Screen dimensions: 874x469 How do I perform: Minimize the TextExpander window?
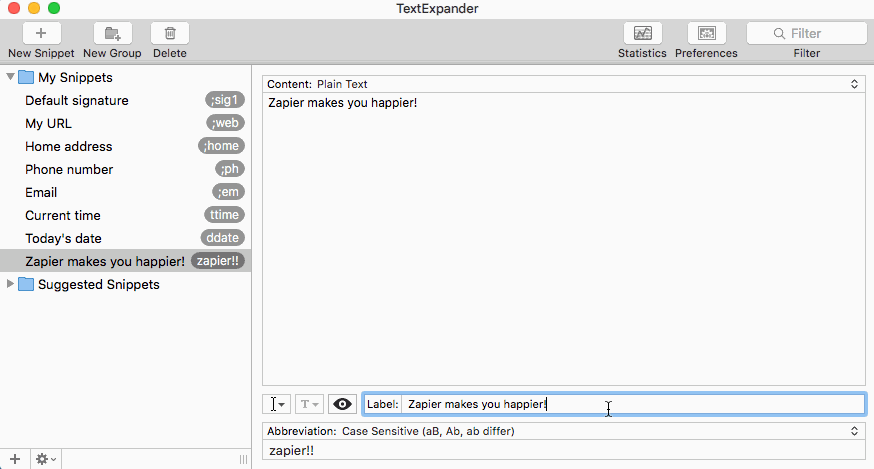pyautogui.click(x=34, y=8)
